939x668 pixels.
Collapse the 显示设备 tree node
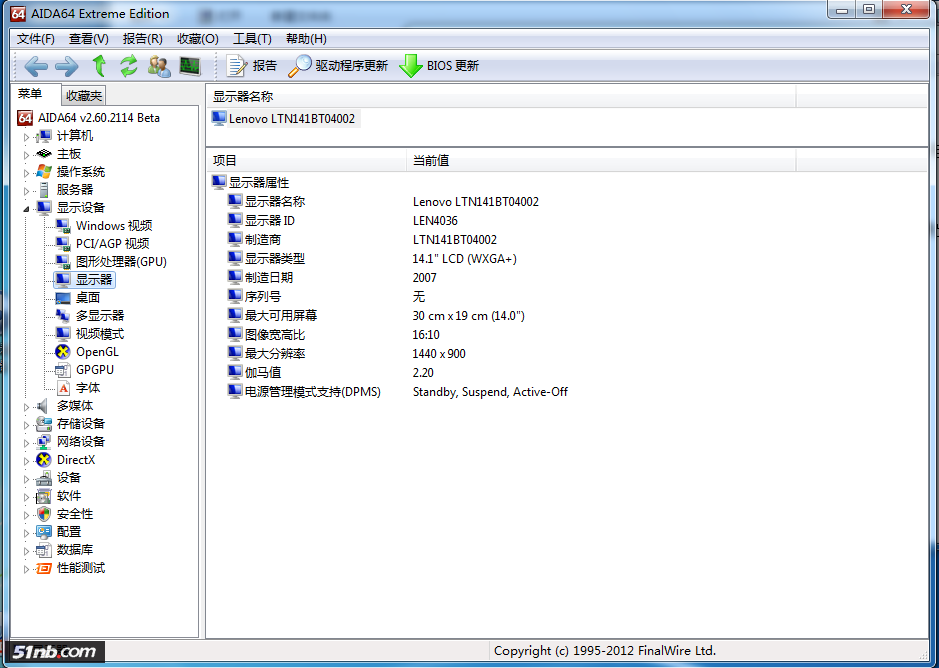click(x=28, y=207)
